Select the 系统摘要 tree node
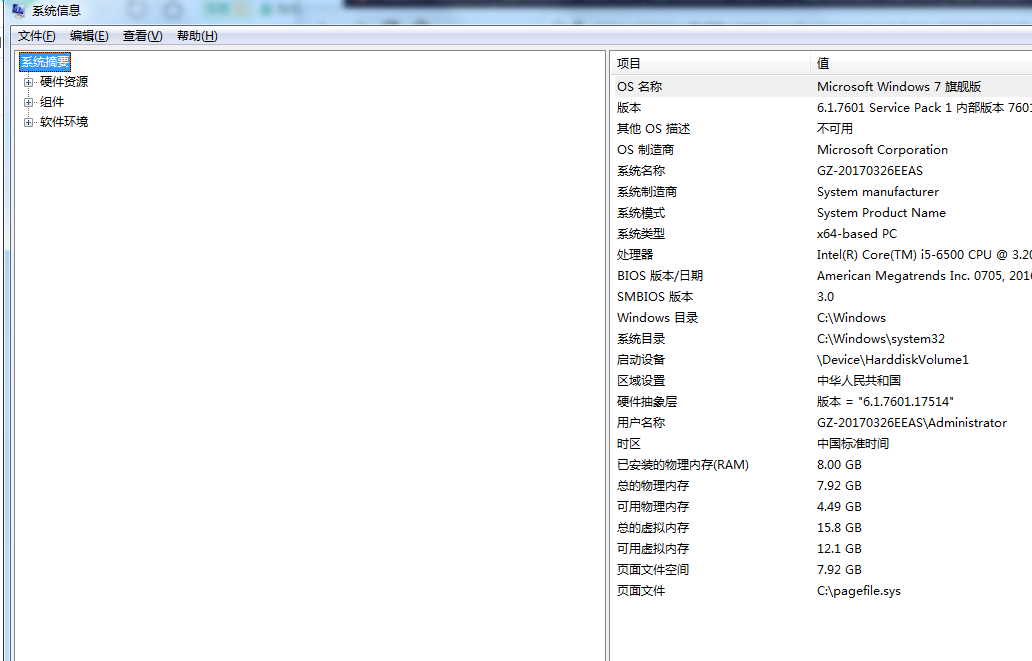Viewport: 1032px width, 661px height. pyautogui.click(x=45, y=62)
